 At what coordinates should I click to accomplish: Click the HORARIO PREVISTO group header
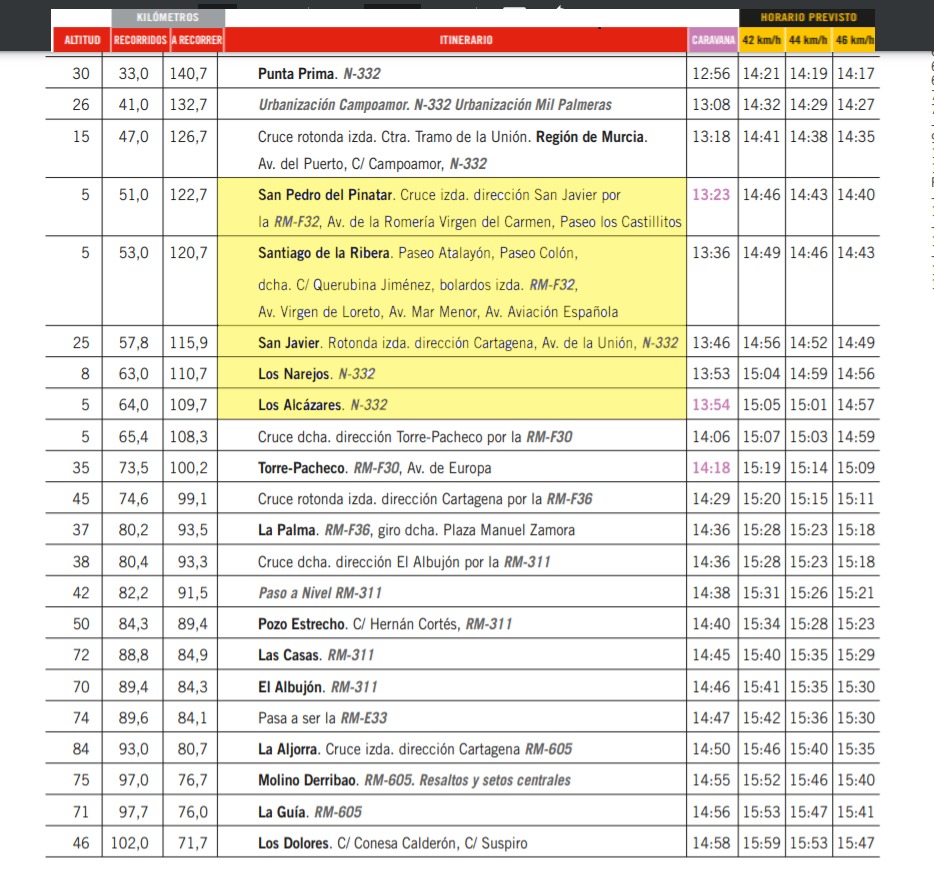(x=808, y=17)
